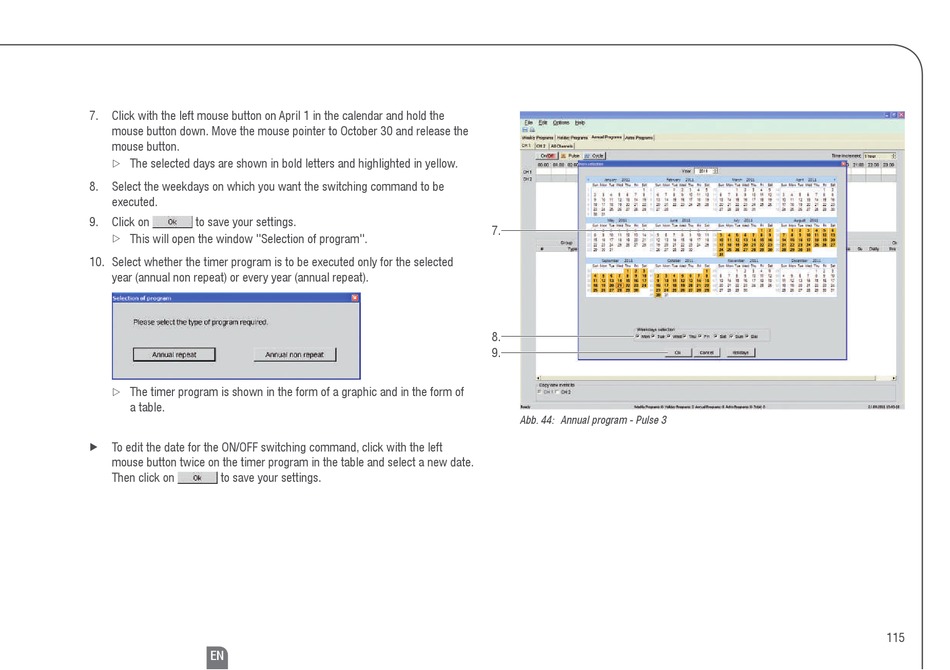
Task: Select the CH 1 channel tab
Action: coord(526,145)
